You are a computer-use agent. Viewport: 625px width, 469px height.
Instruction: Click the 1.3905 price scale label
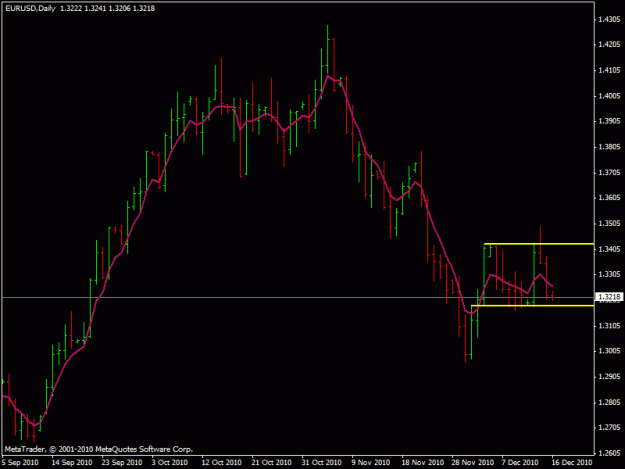pos(609,121)
